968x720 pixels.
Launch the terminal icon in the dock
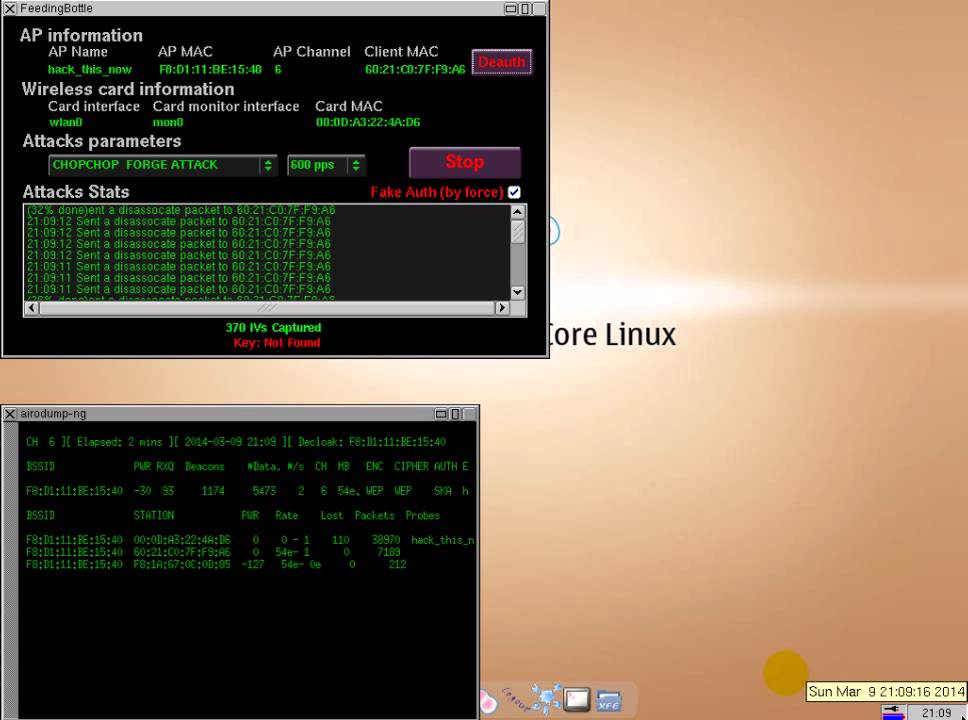pyautogui.click(x=577, y=700)
